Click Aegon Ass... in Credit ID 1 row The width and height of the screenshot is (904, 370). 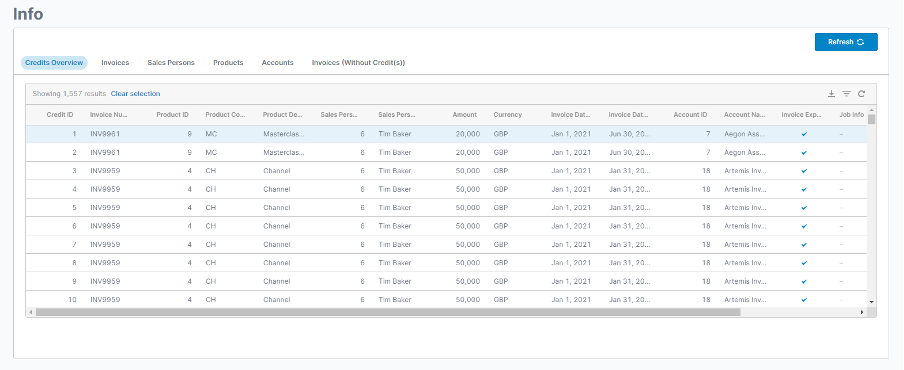tap(744, 134)
